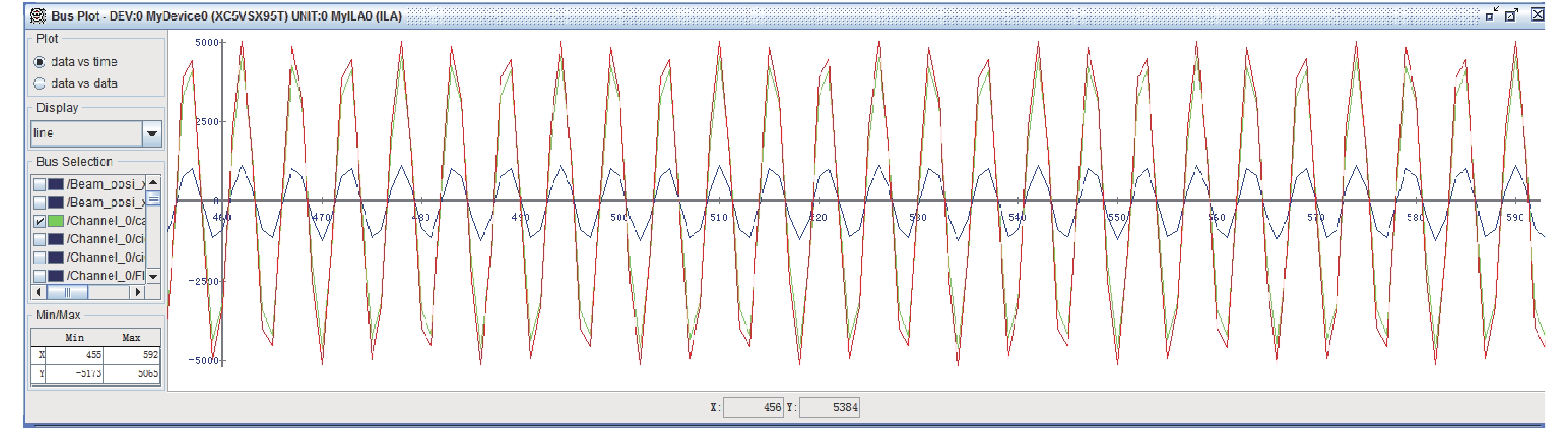Click the X cursor field showing 456
Viewport: 1568px width, 430px height.
point(753,407)
